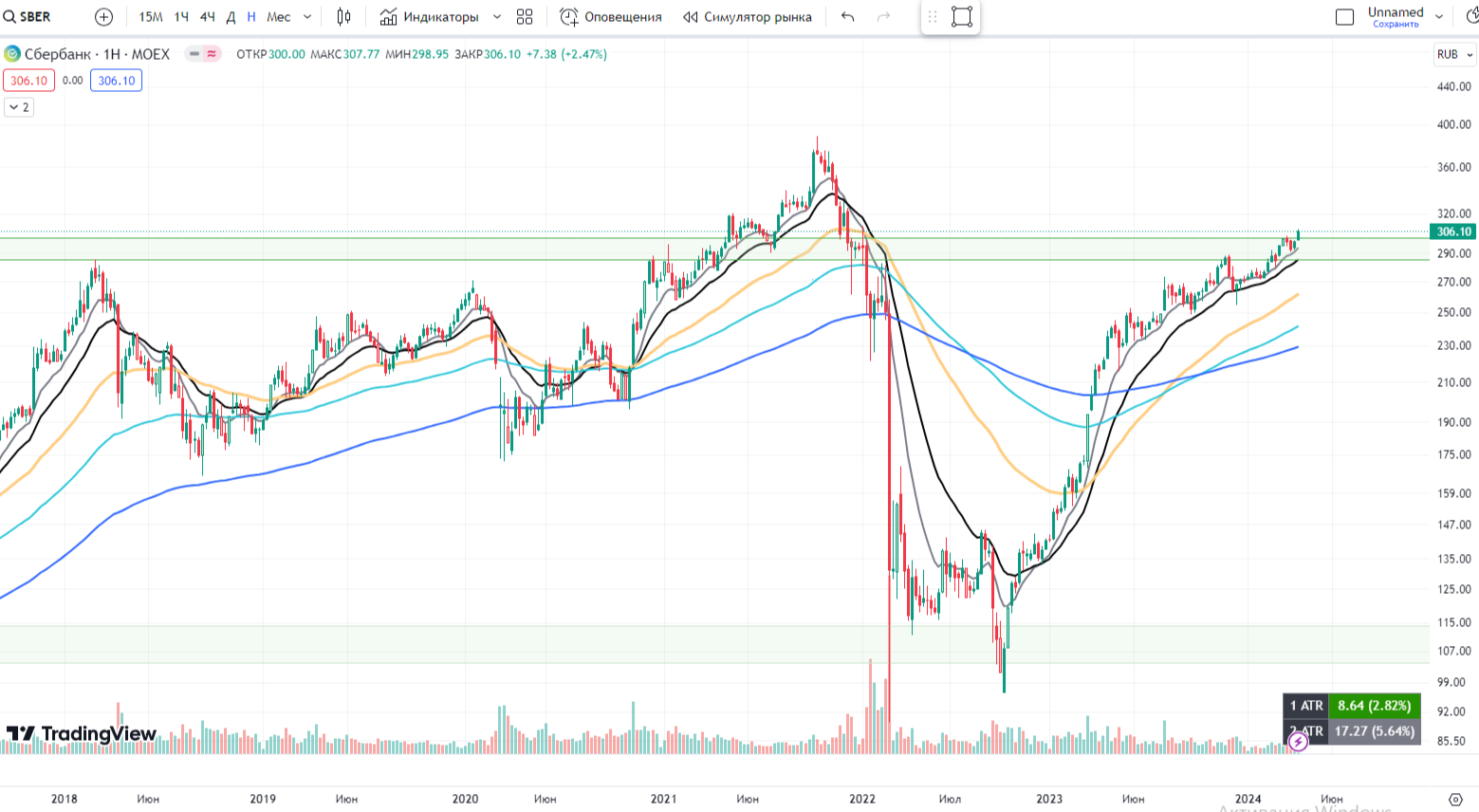Screen dimensions: 1479x812
Task: Click Сохранить to save the Unnamed layout
Action: [1396, 25]
